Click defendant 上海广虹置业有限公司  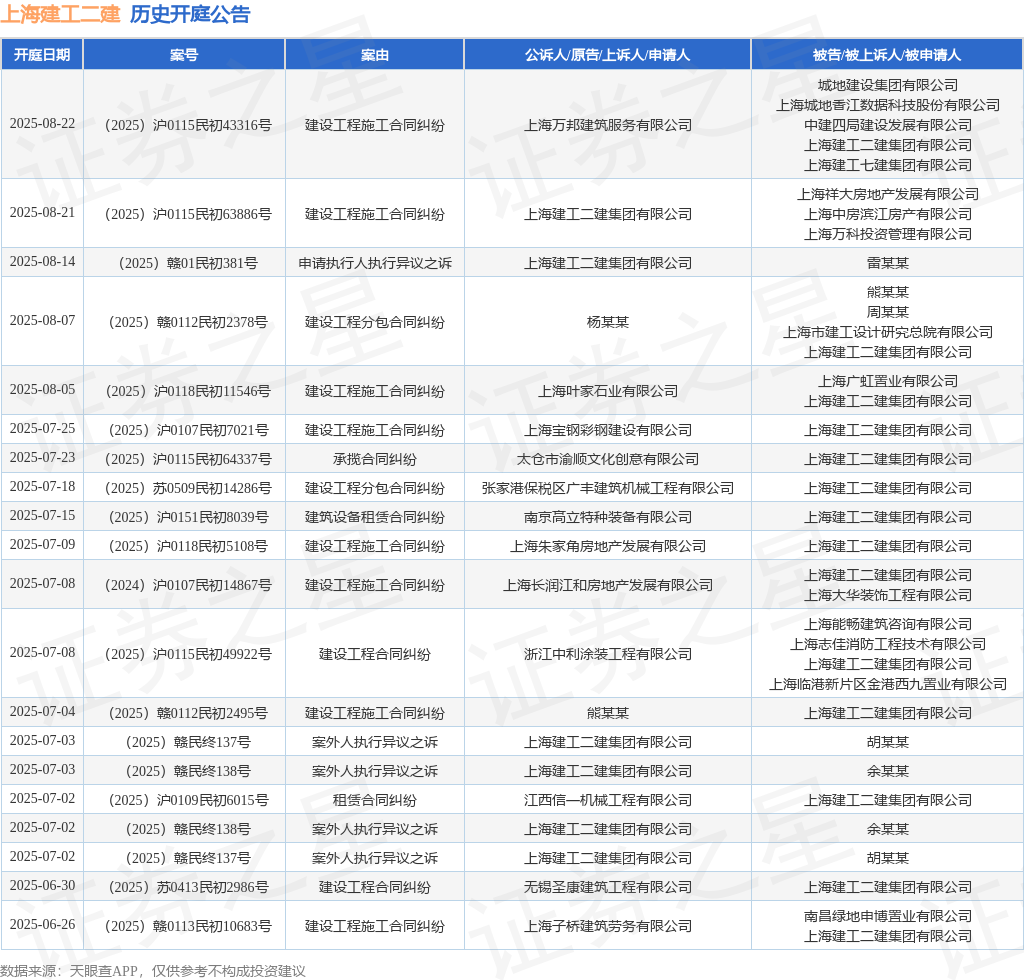coord(888,381)
